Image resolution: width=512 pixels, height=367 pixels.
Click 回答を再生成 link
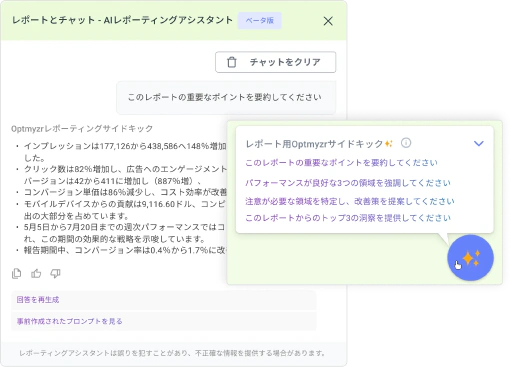tap(38, 300)
